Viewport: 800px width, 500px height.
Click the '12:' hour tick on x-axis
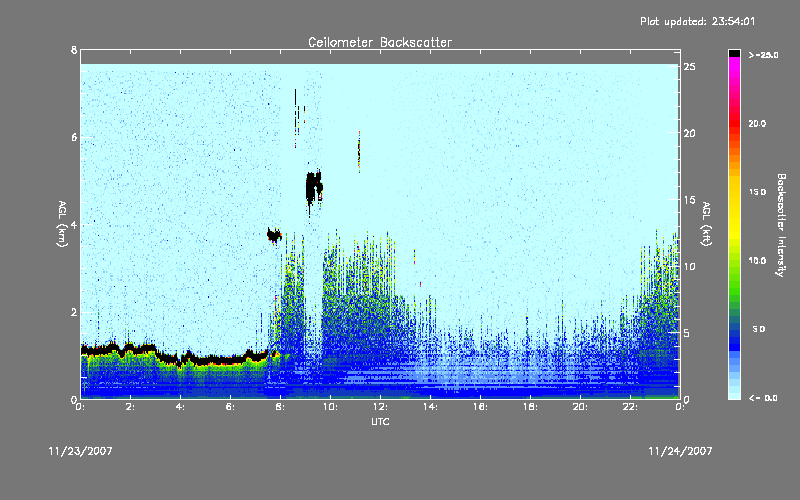coord(381,407)
